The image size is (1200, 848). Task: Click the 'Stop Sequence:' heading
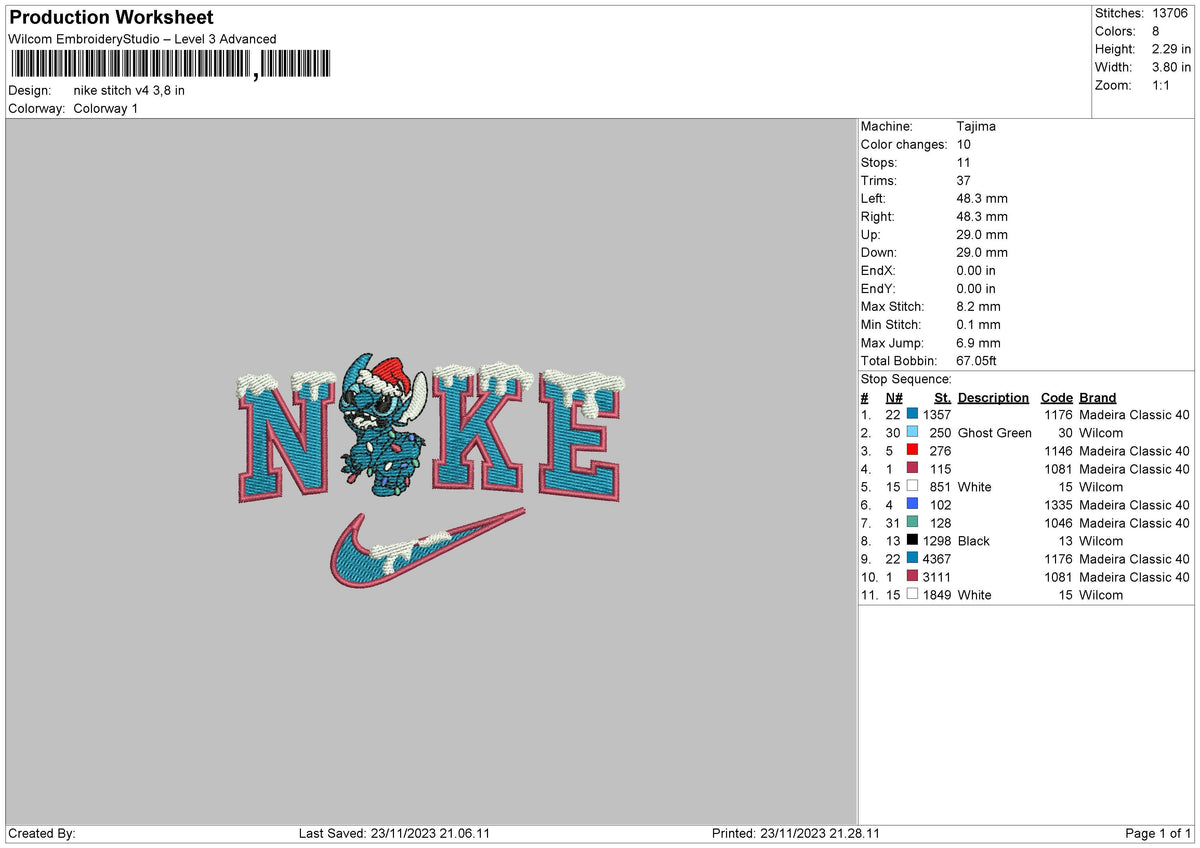pyautogui.click(x=906, y=379)
